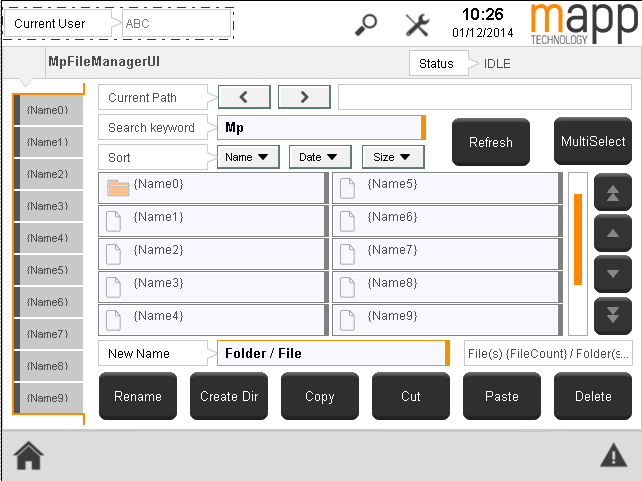Image resolution: width=642 pixels, height=481 pixels.
Task: Expand the Name sort dropdown
Action: coord(248,157)
